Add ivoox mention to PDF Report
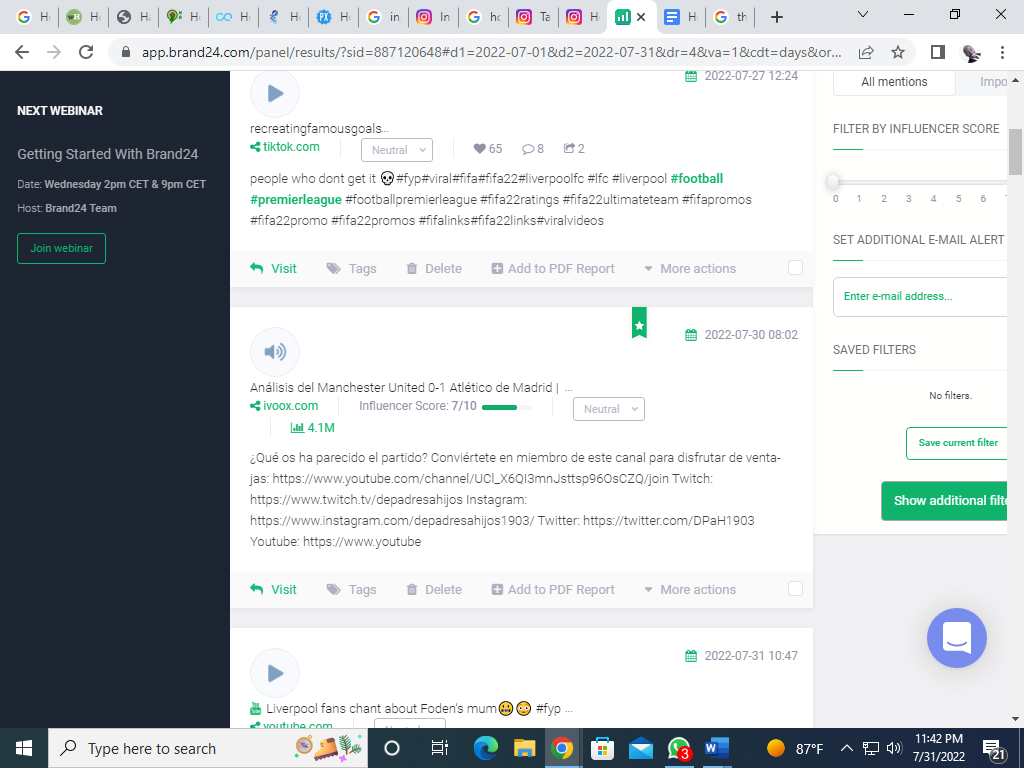This screenshot has height=768, width=1024. click(553, 589)
